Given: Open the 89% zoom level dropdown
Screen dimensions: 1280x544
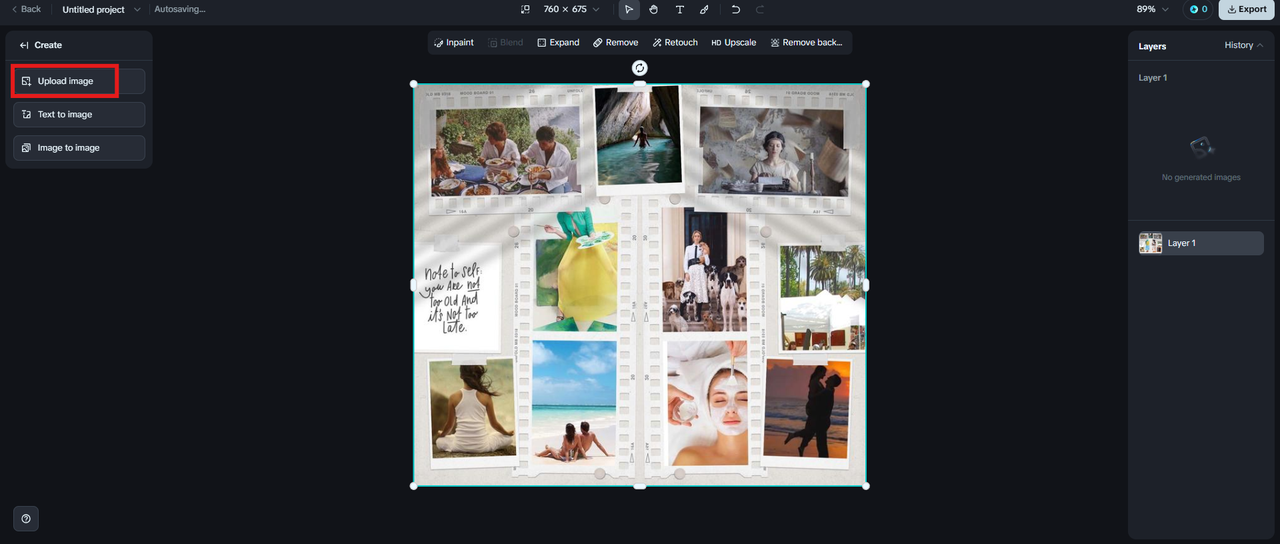Looking at the screenshot, I should click(x=1152, y=9).
